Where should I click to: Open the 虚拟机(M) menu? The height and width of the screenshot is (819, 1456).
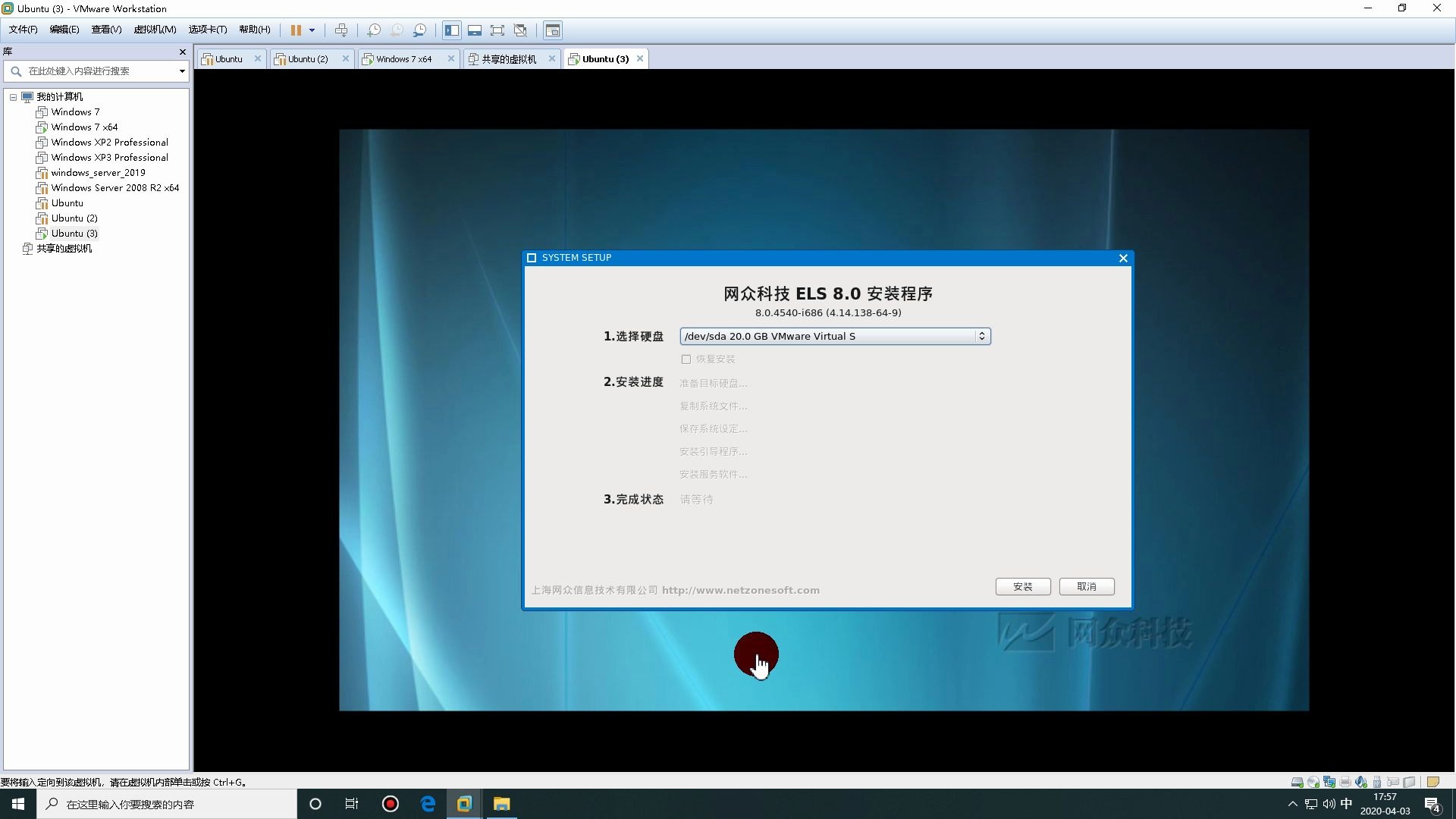[x=155, y=30]
